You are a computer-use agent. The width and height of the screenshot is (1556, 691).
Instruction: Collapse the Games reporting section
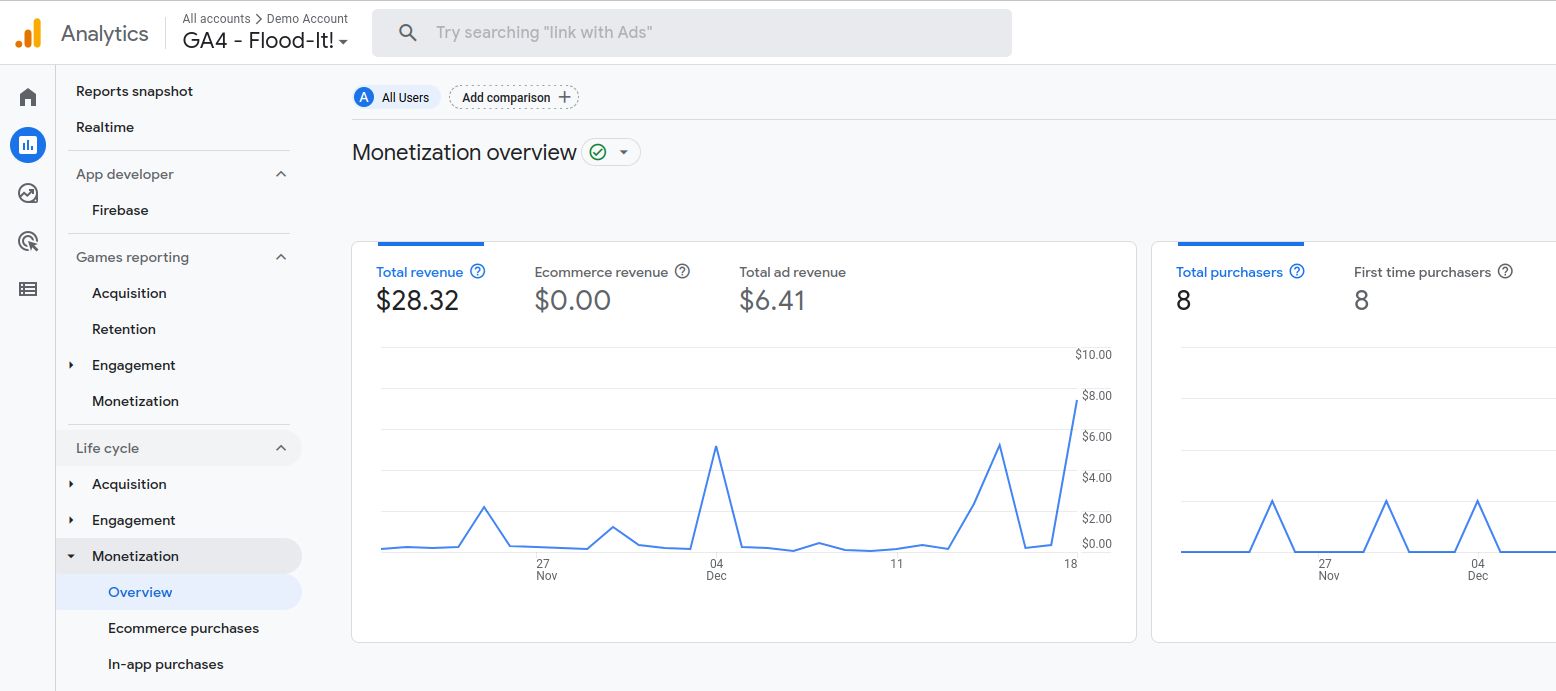coord(282,257)
